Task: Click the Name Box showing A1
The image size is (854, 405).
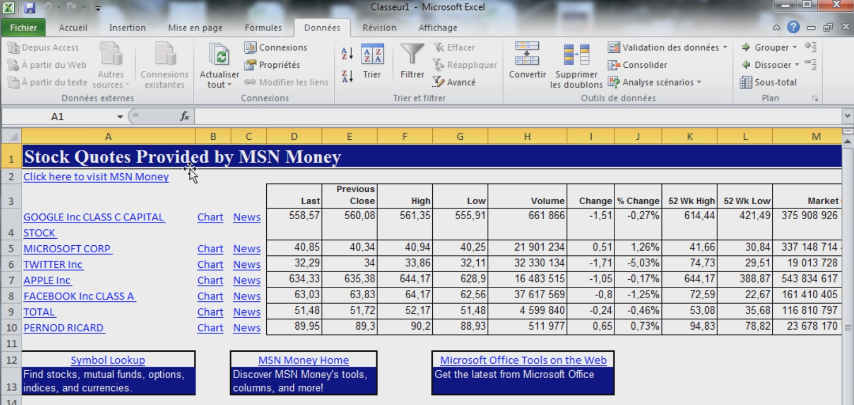Action: 57,116
